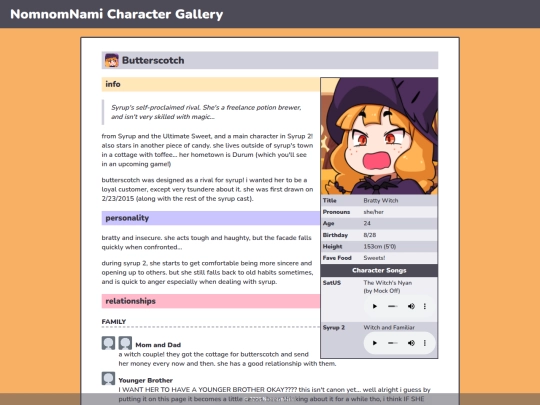Viewport: 540px width, 405px height.
Task: Click the Character Songs header
Action: coord(379,270)
